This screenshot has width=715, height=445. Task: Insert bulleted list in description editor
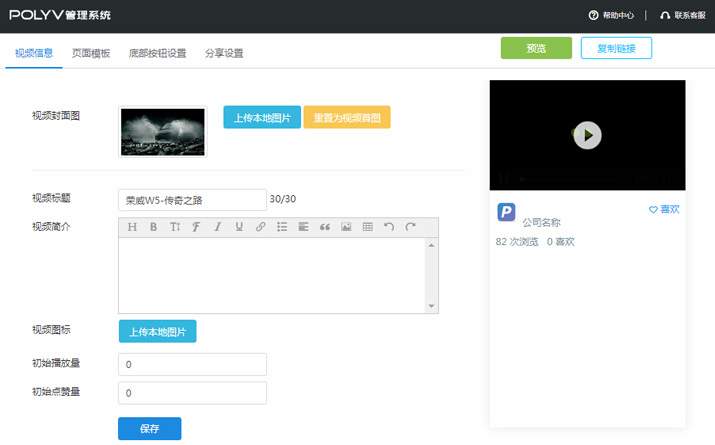pyautogui.click(x=282, y=227)
